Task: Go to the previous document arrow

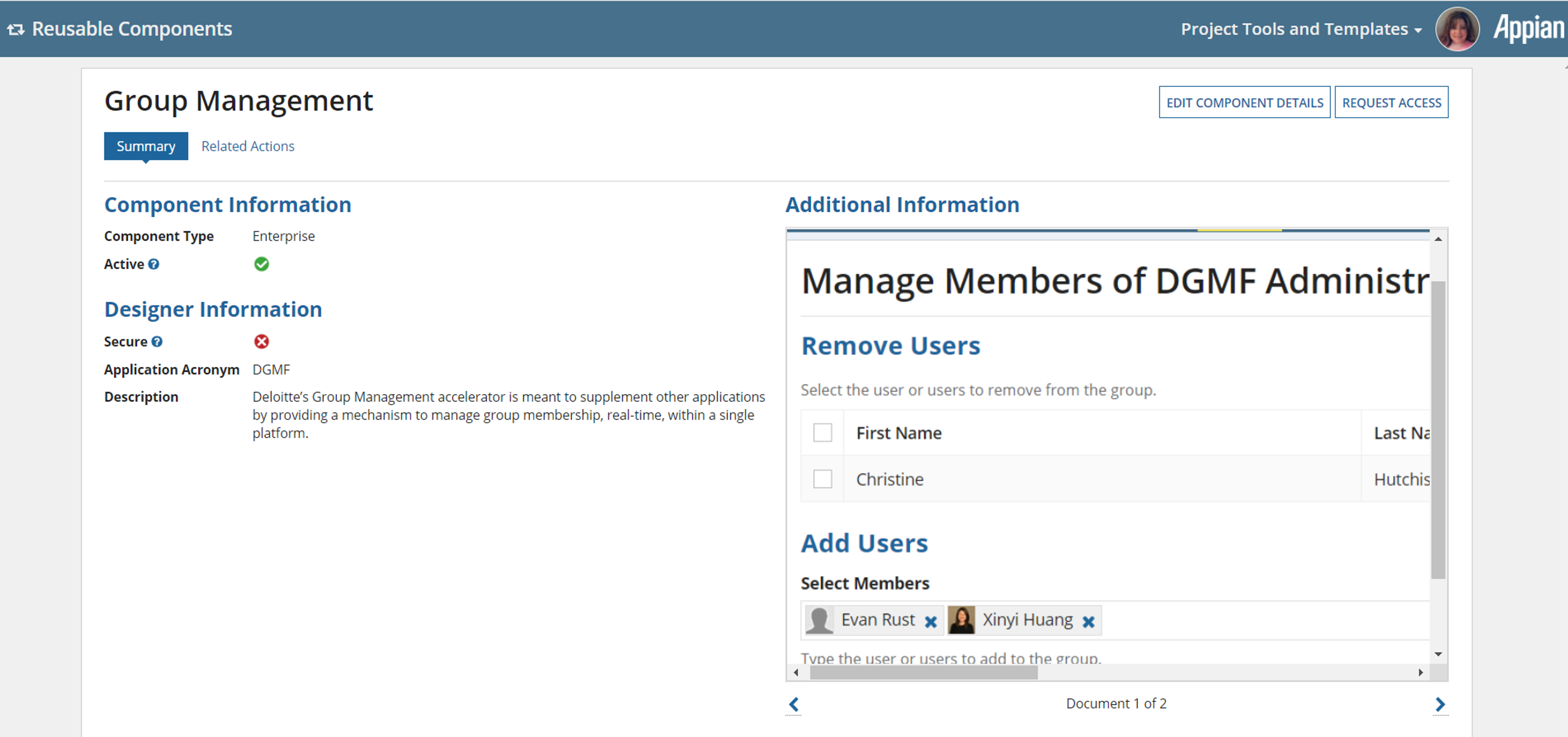Action: [x=794, y=704]
